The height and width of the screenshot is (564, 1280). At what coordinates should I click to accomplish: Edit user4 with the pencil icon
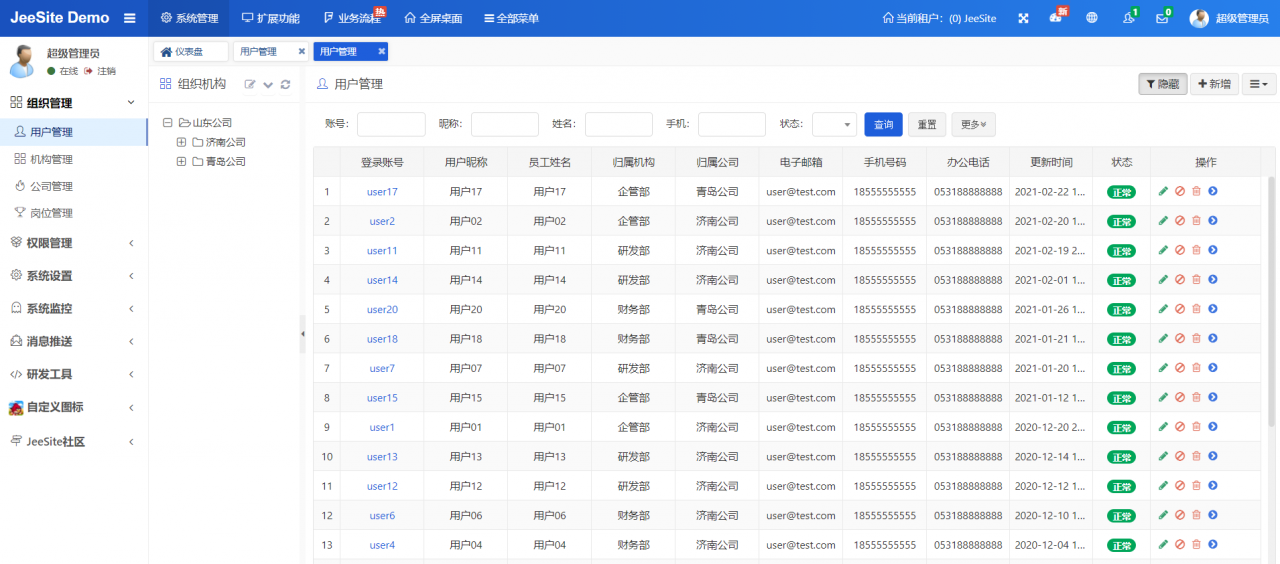click(x=1163, y=545)
